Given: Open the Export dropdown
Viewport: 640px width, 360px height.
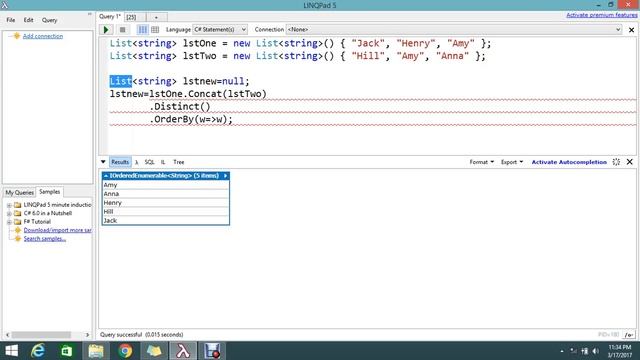Looking at the screenshot, I should click(512, 162).
